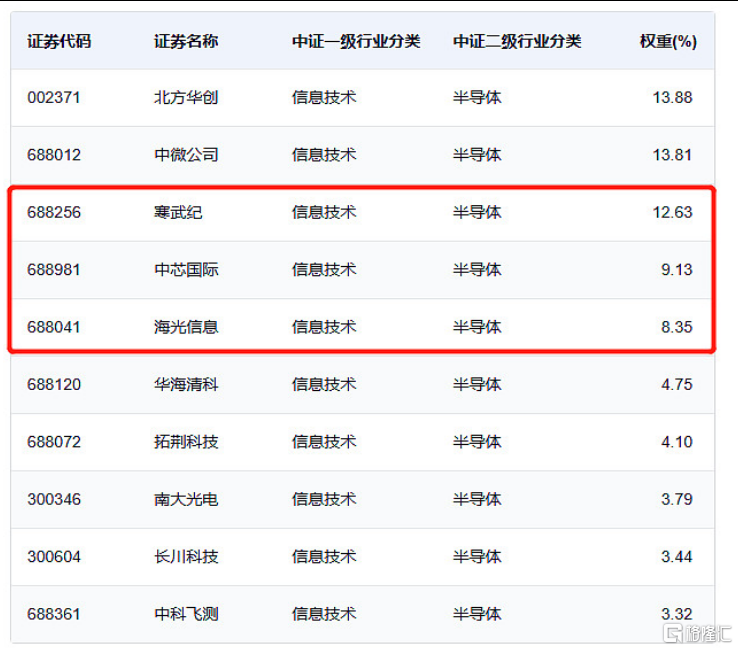Click weight value 13.88
The width and height of the screenshot is (738, 650).
click(x=672, y=97)
